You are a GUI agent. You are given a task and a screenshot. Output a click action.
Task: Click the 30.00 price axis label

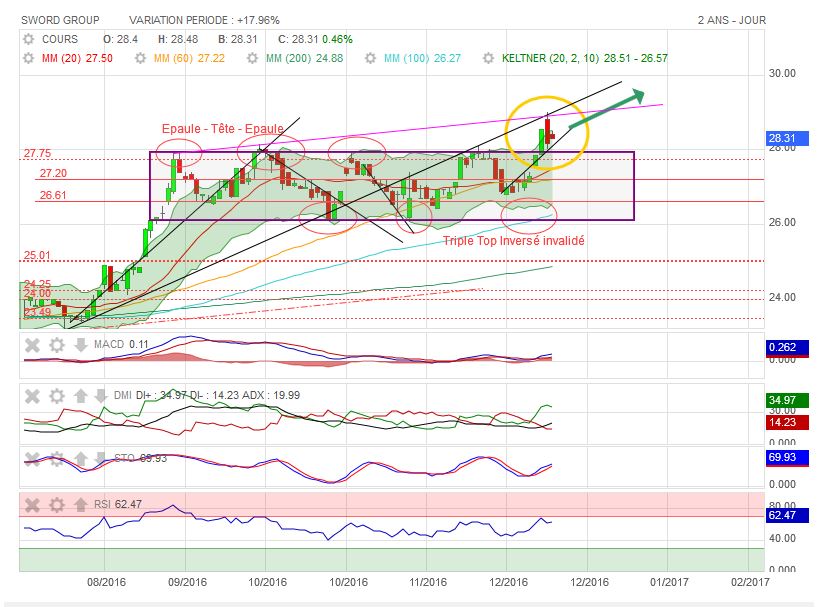[782, 73]
